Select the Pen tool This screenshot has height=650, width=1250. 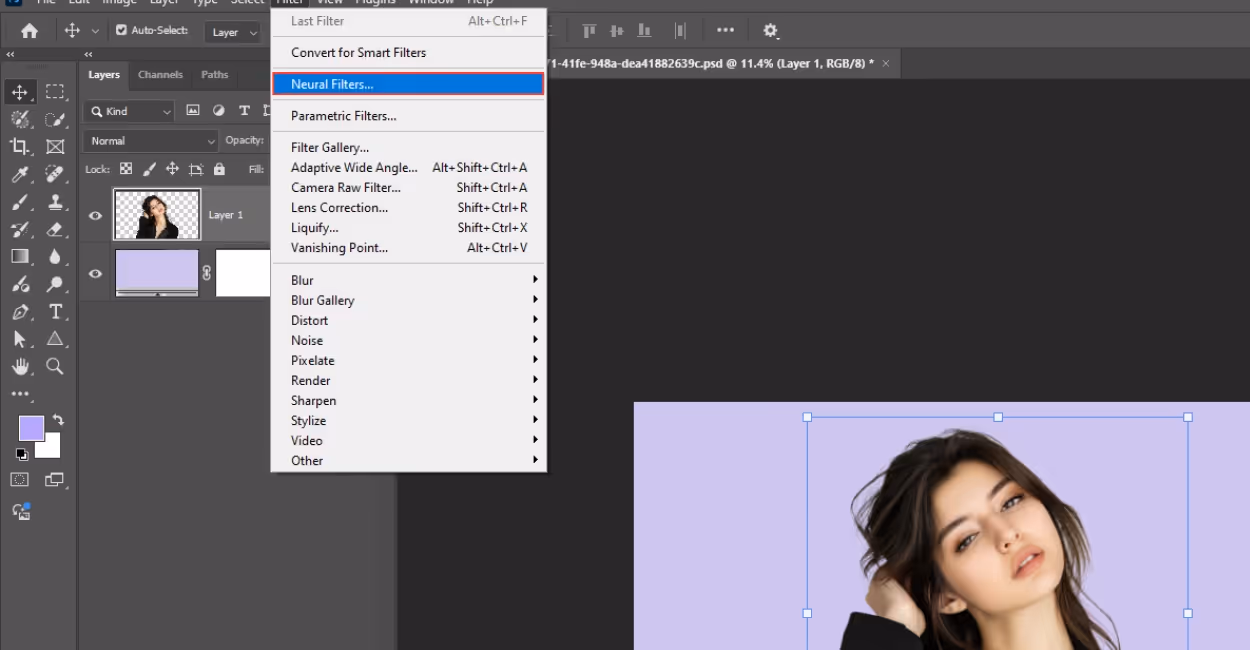(x=20, y=312)
